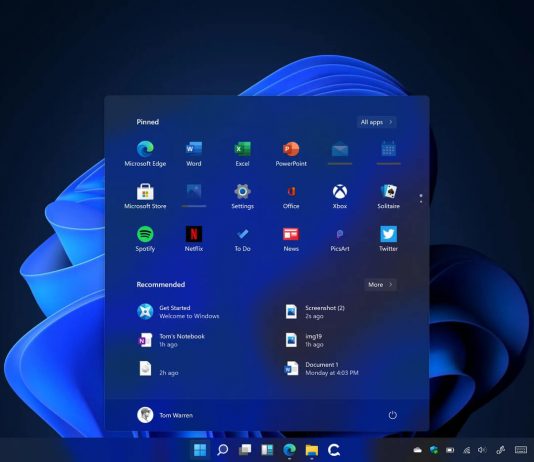The height and width of the screenshot is (462, 534).
Task: Click the All apps button
Action: pyautogui.click(x=376, y=122)
